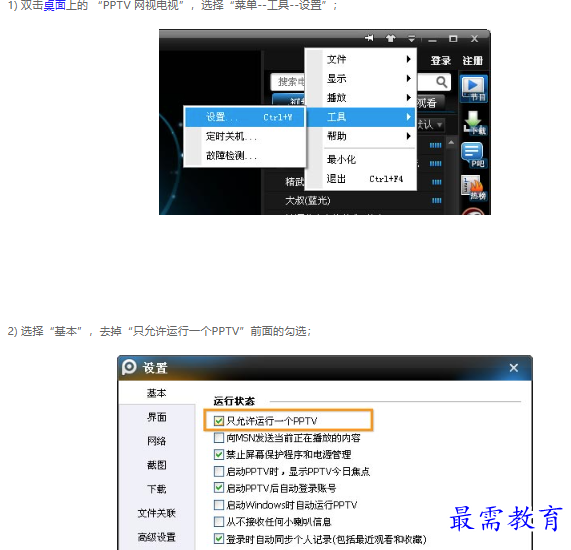Open the skin (shirt) icon in PPTV title bar
This screenshot has width=571, height=550.
pos(390,38)
